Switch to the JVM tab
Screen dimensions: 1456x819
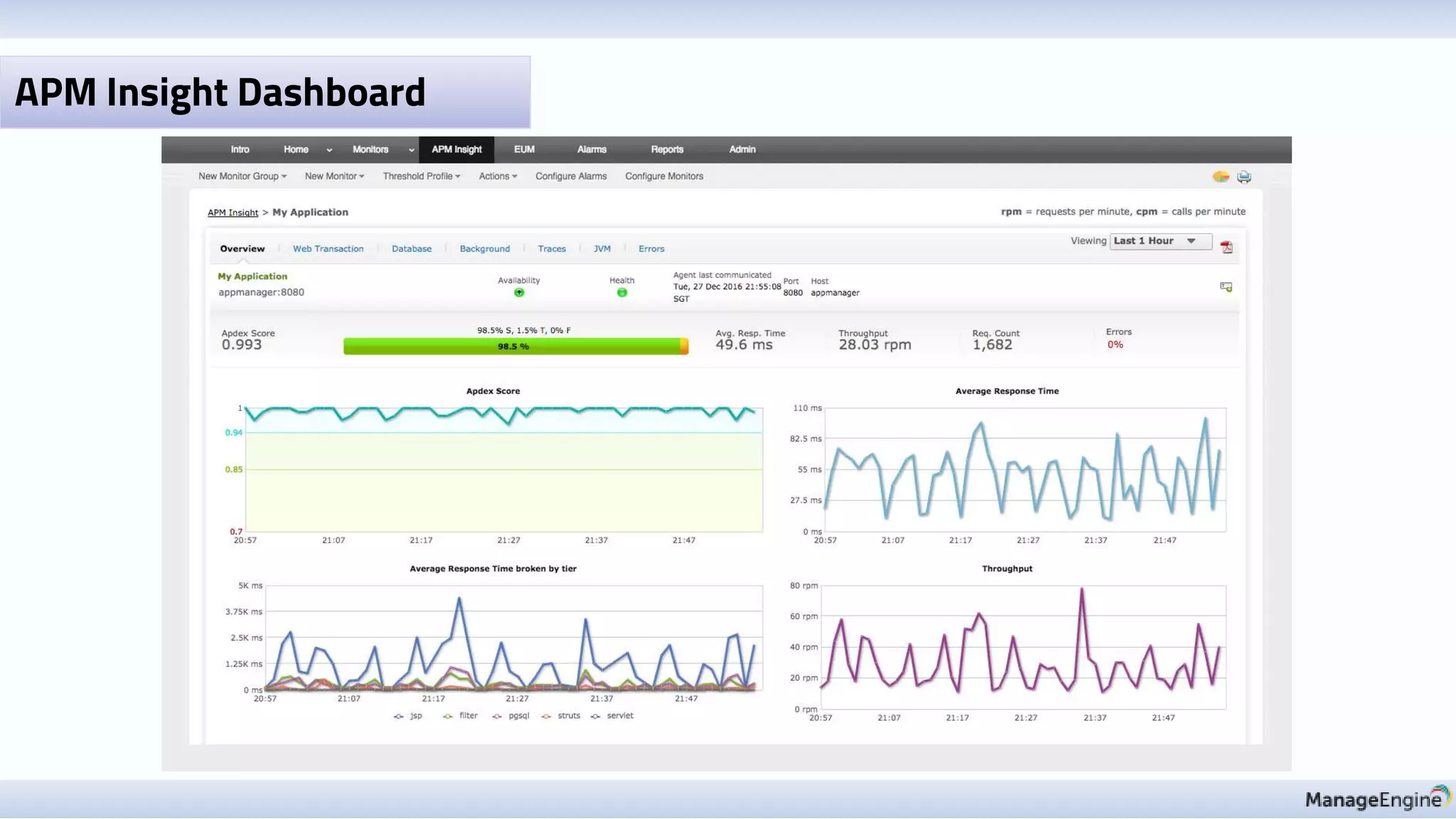click(x=602, y=249)
